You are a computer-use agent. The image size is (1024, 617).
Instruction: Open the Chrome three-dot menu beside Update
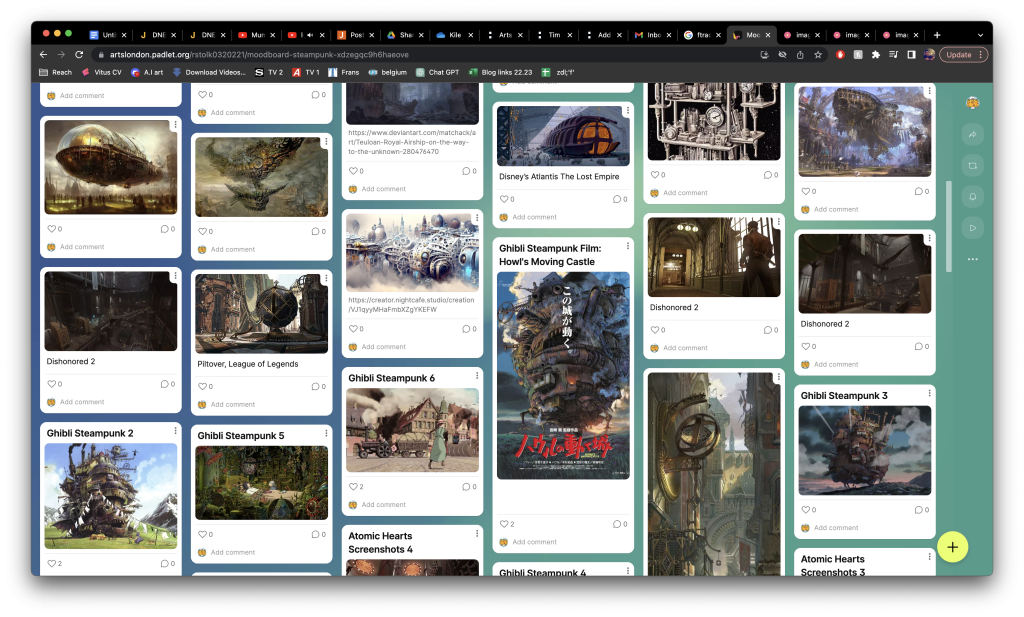click(x=980, y=55)
